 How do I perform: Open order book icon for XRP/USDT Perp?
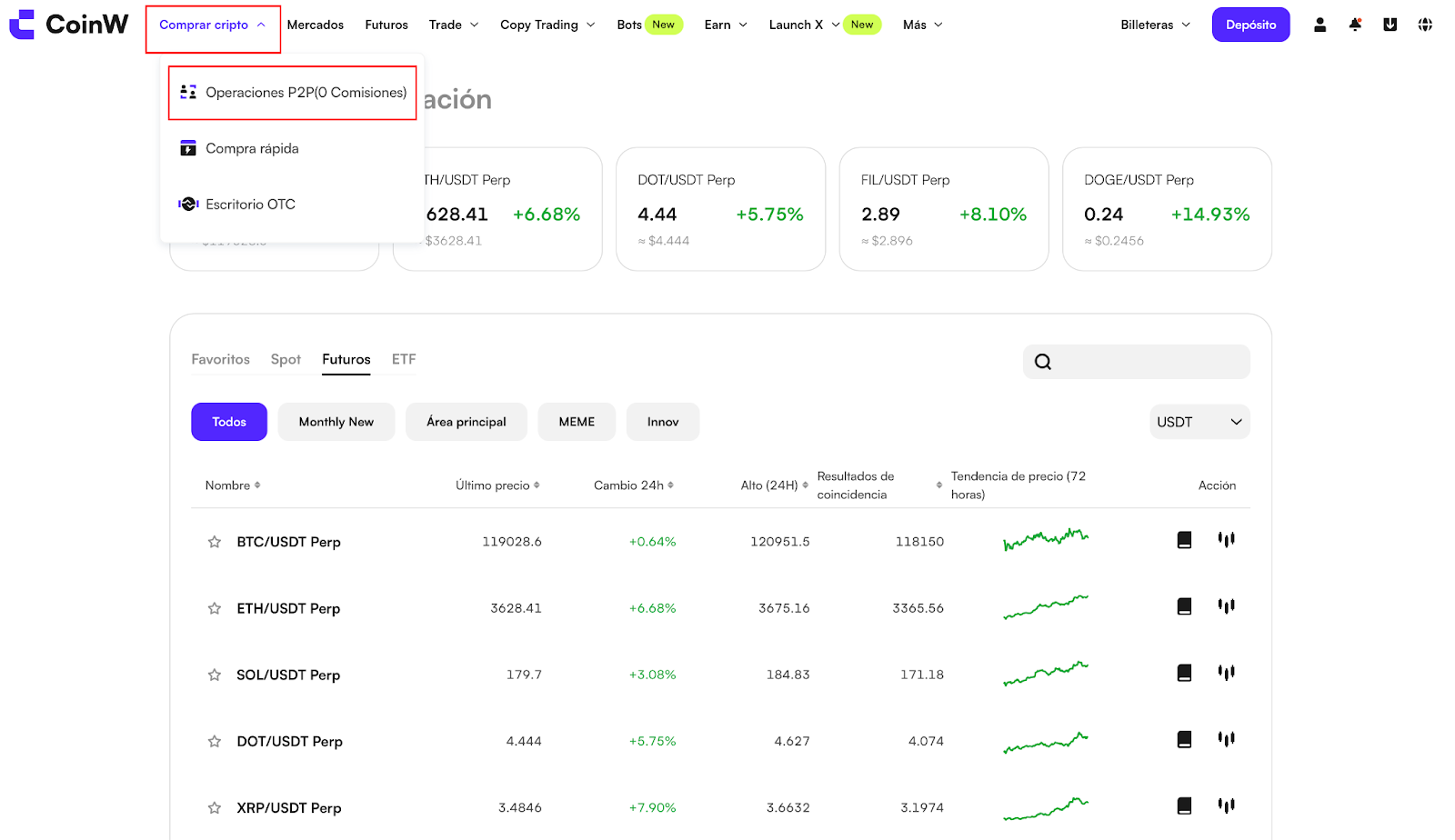click(x=1184, y=805)
